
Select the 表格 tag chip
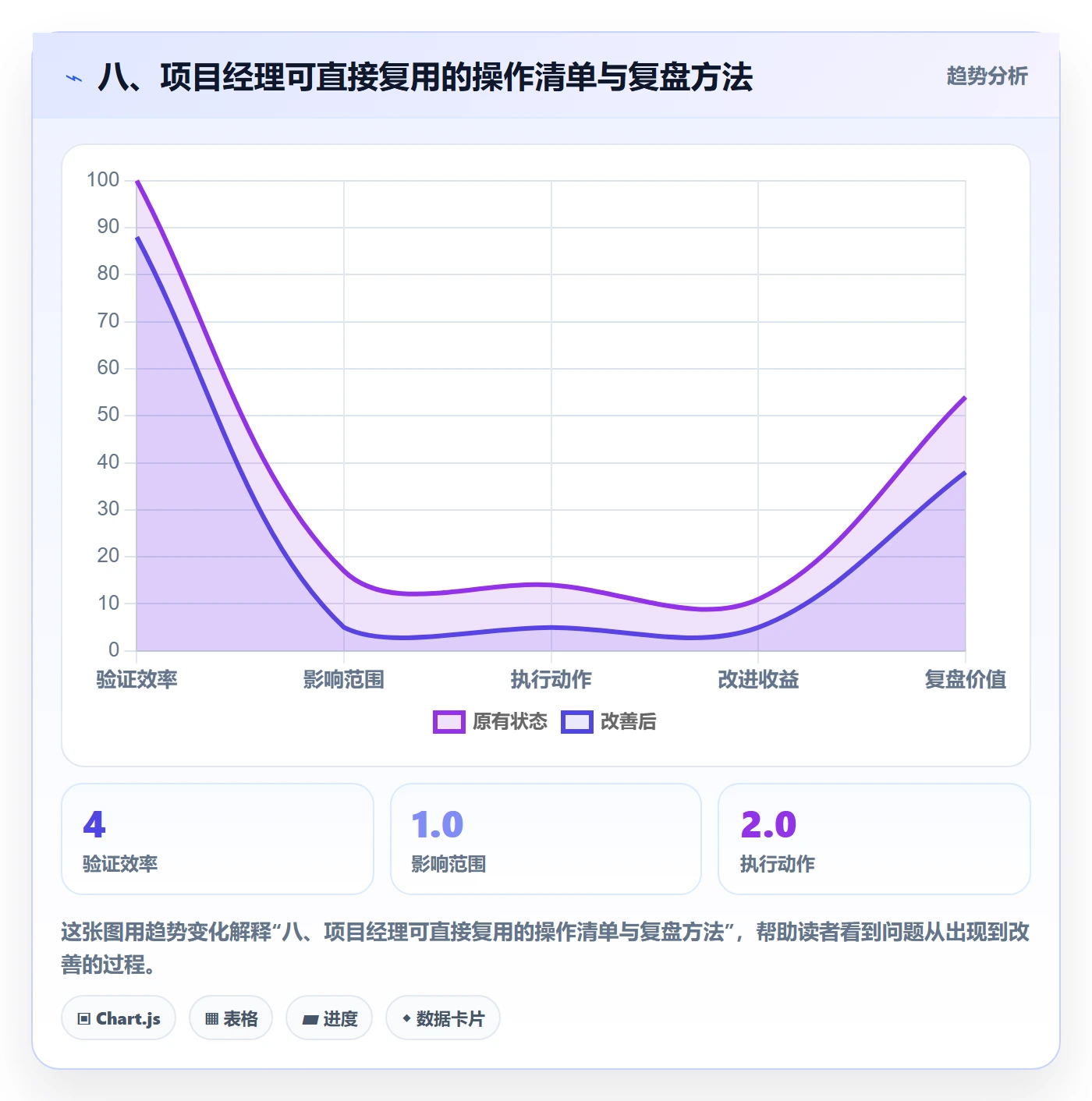[x=231, y=1018]
